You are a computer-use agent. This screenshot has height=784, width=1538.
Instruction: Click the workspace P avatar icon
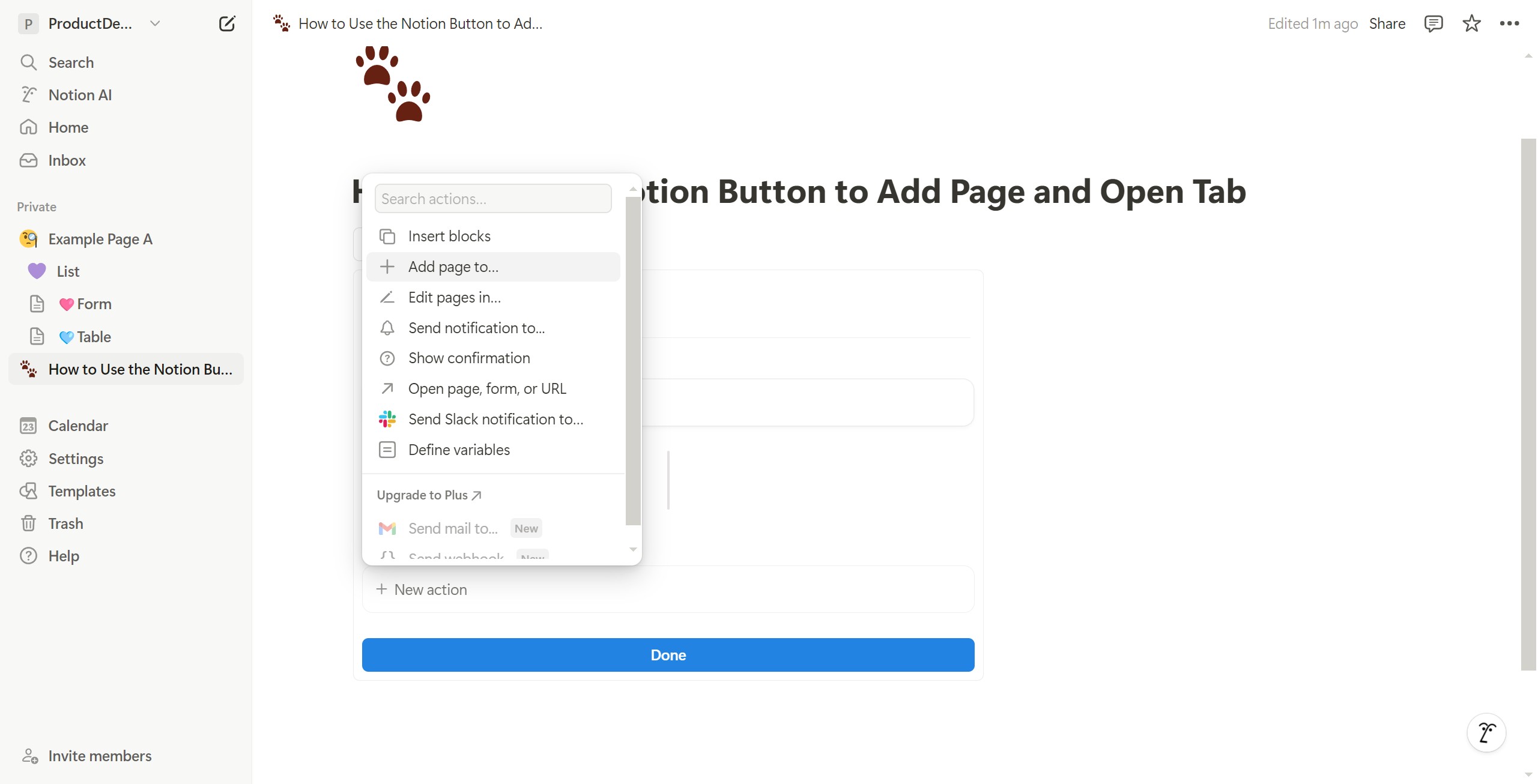coord(28,23)
